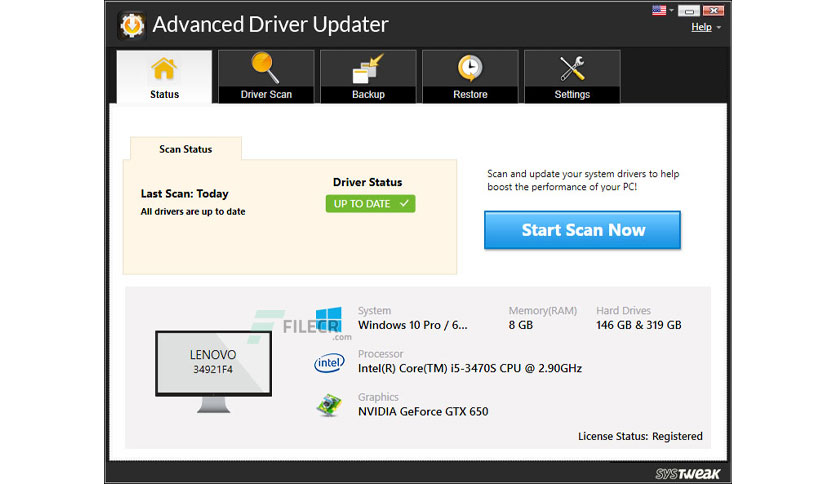Viewport: 836px width, 484px height.
Task: Click the 'Advanced Driver Updater' title text
Action: [x=270, y=25]
